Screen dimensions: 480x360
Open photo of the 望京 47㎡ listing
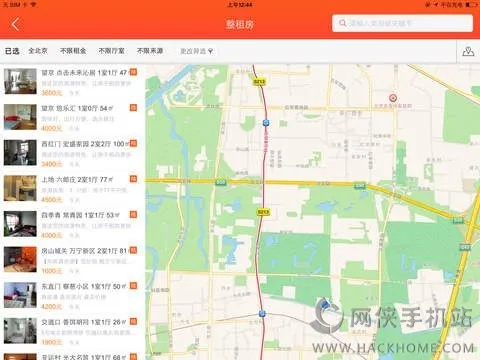click(x=20, y=81)
